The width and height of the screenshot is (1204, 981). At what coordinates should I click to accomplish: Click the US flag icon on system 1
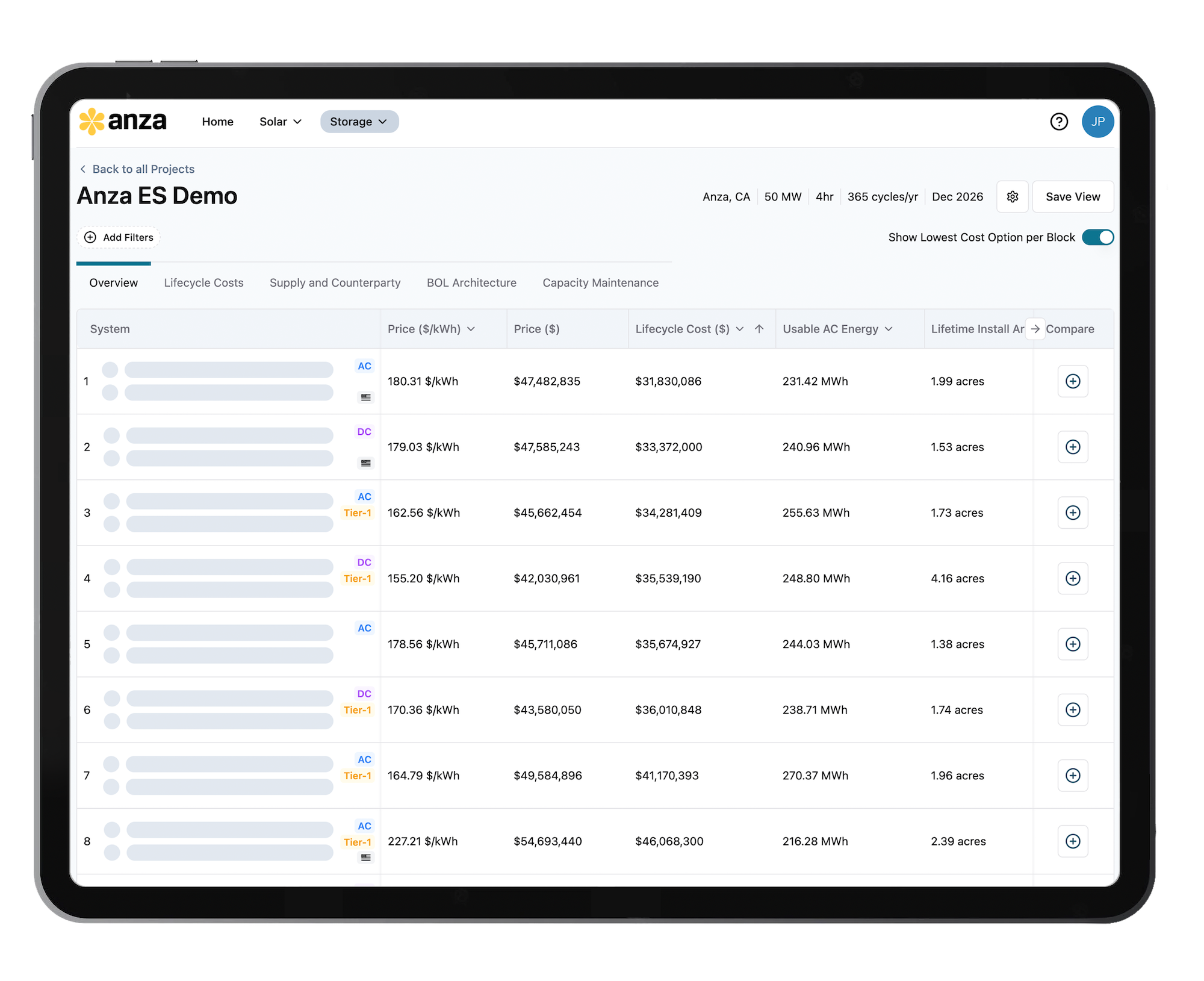[x=366, y=397]
